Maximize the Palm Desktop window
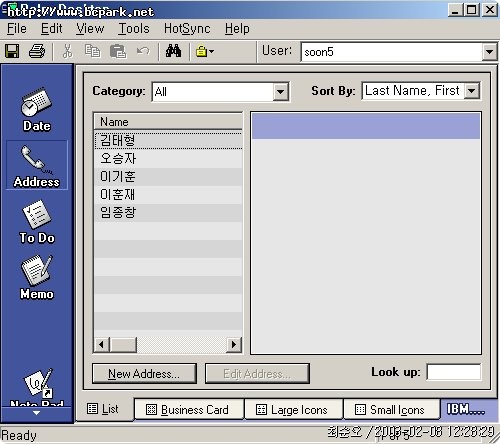Viewport: 500px width, 444px height. point(471,10)
